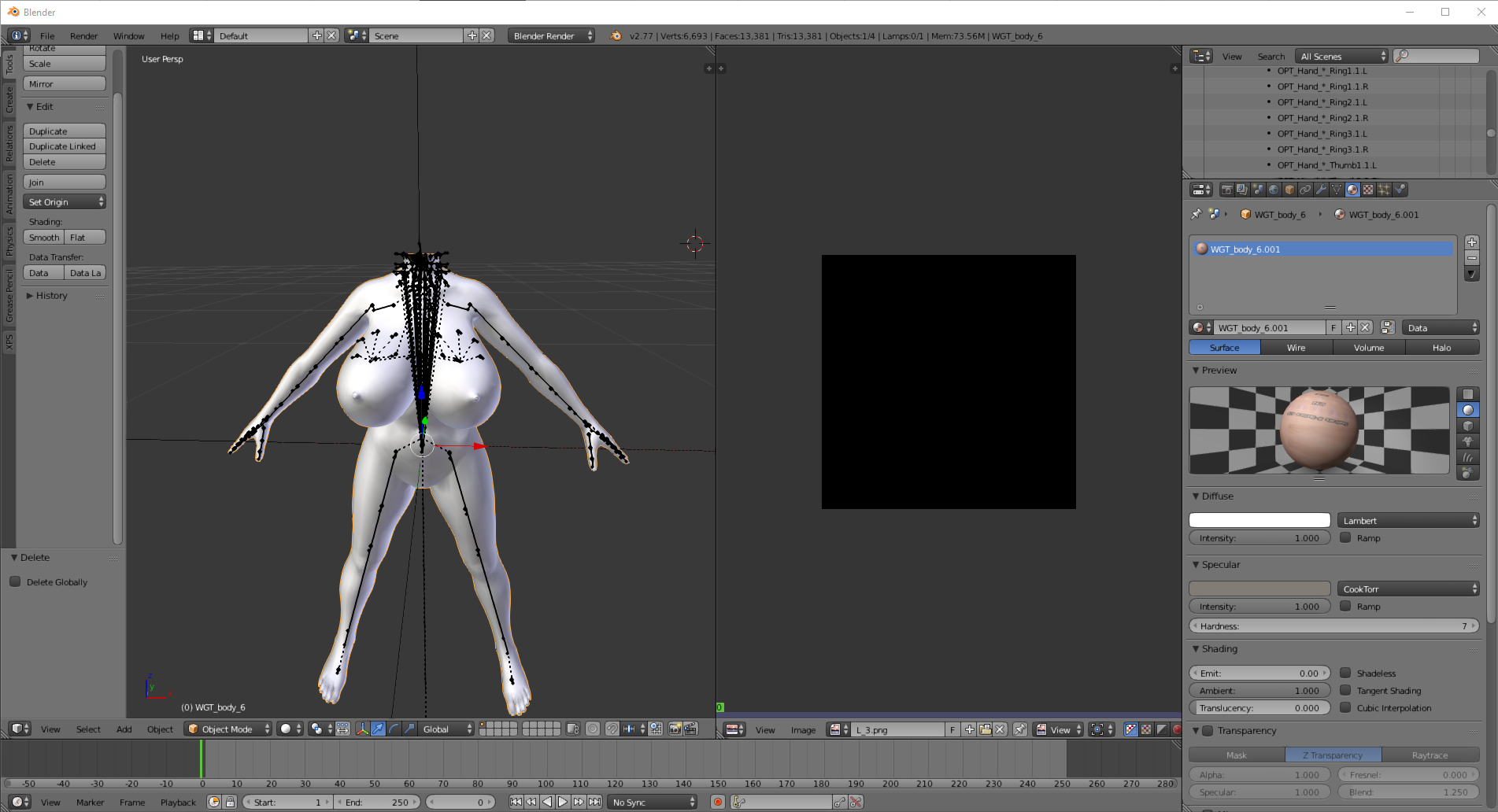Pin the properties context with pushpin
Screen dimensions: 1498x812
pos(1197,214)
